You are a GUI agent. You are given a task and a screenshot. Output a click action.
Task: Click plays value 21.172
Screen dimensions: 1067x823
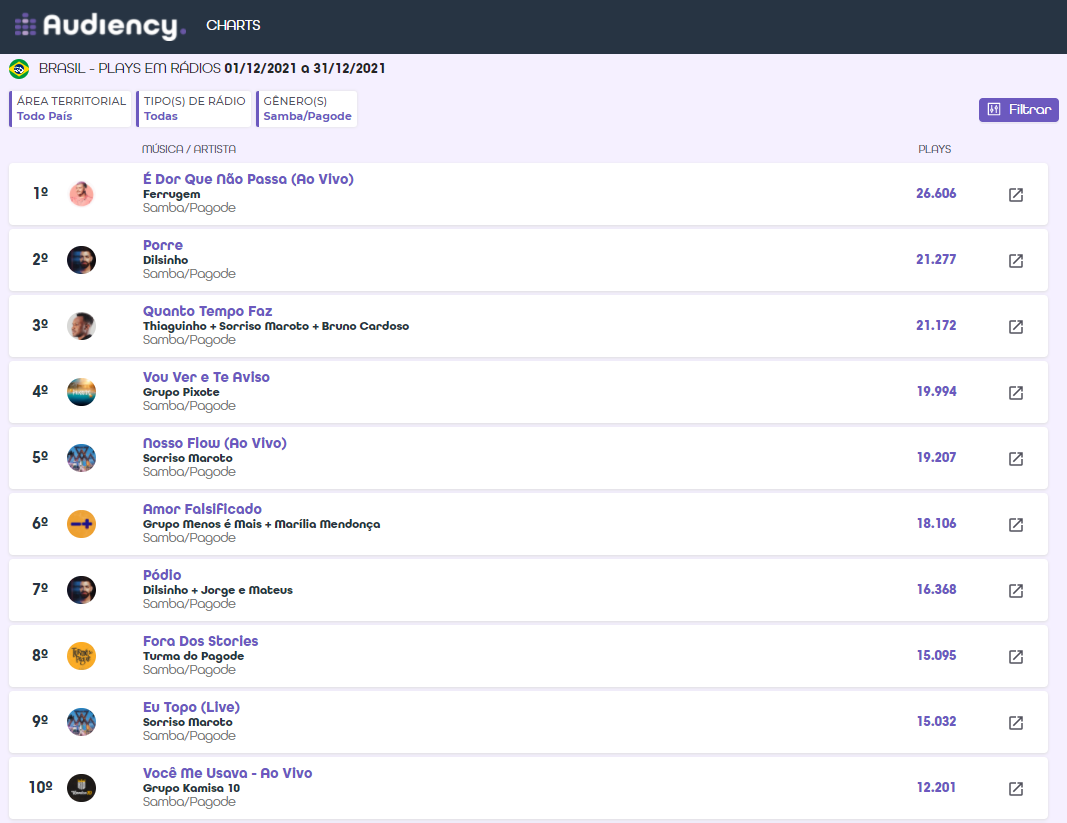[x=936, y=325]
